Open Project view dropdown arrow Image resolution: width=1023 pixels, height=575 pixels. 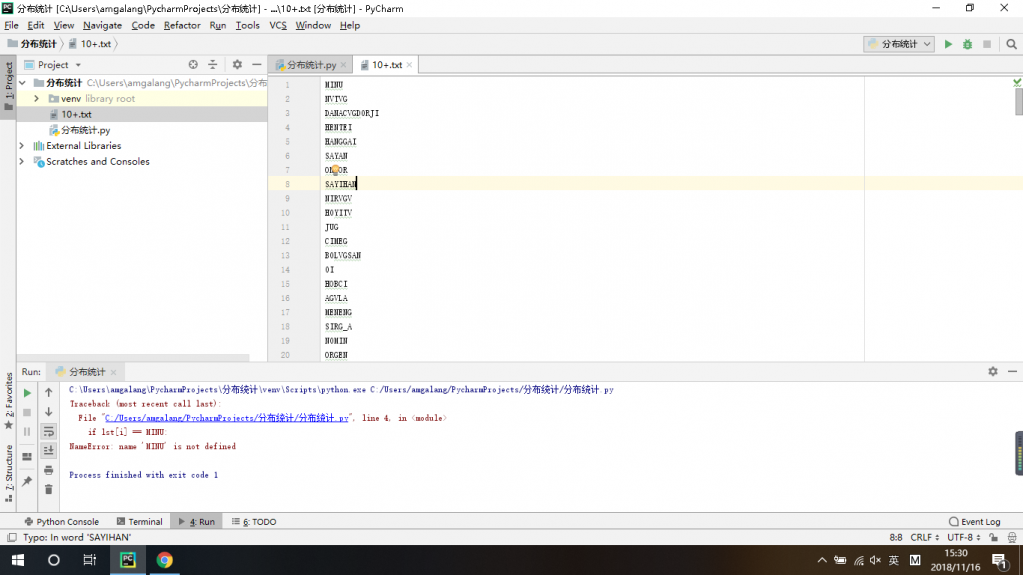coord(78,65)
